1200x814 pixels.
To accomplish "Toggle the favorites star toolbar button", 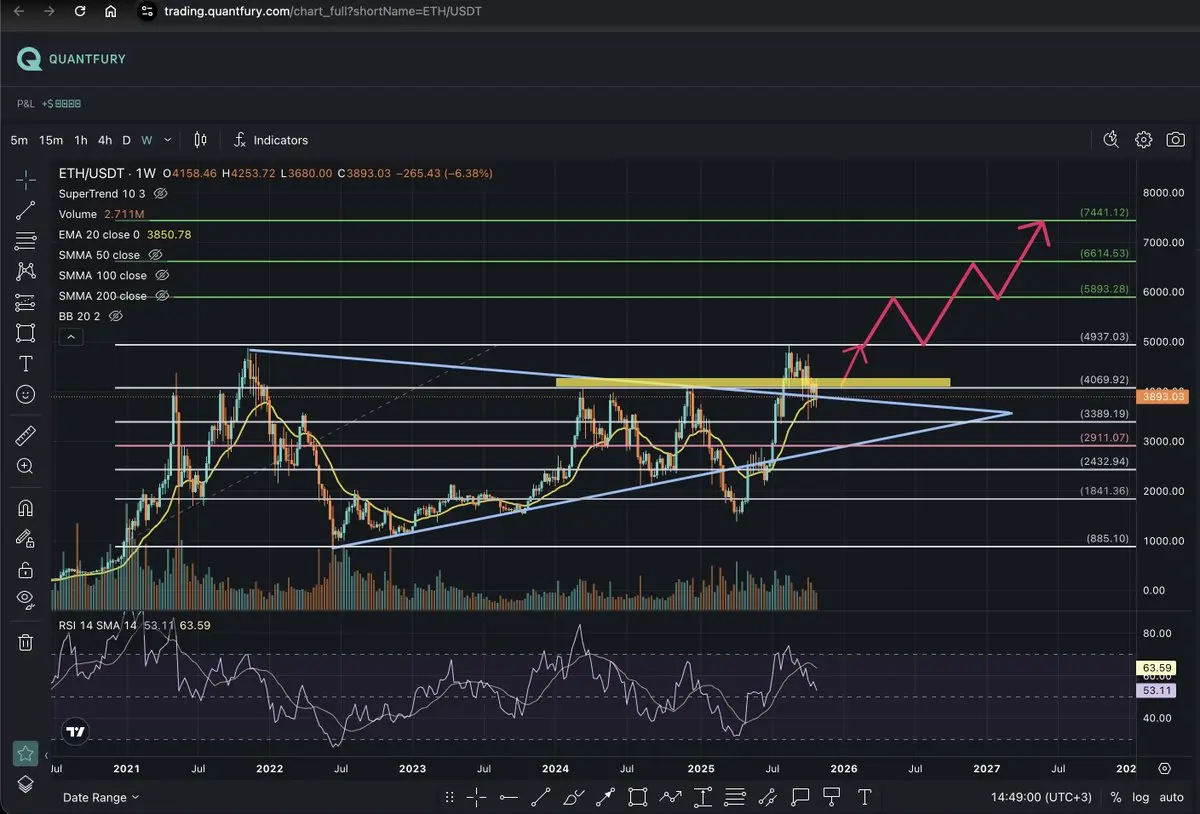I will click(26, 754).
